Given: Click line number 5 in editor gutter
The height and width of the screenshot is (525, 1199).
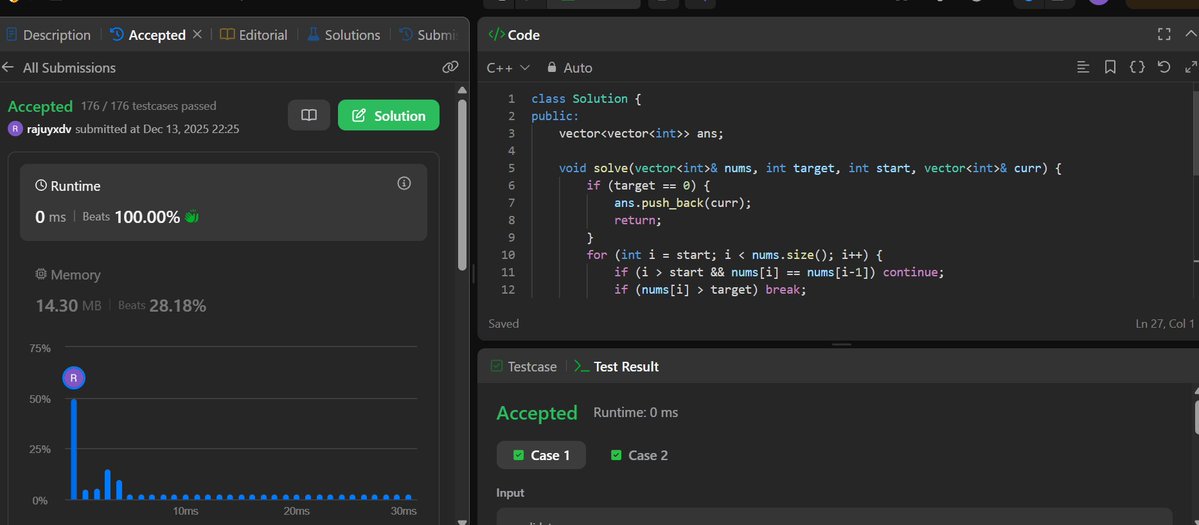Looking at the screenshot, I should (x=512, y=168).
